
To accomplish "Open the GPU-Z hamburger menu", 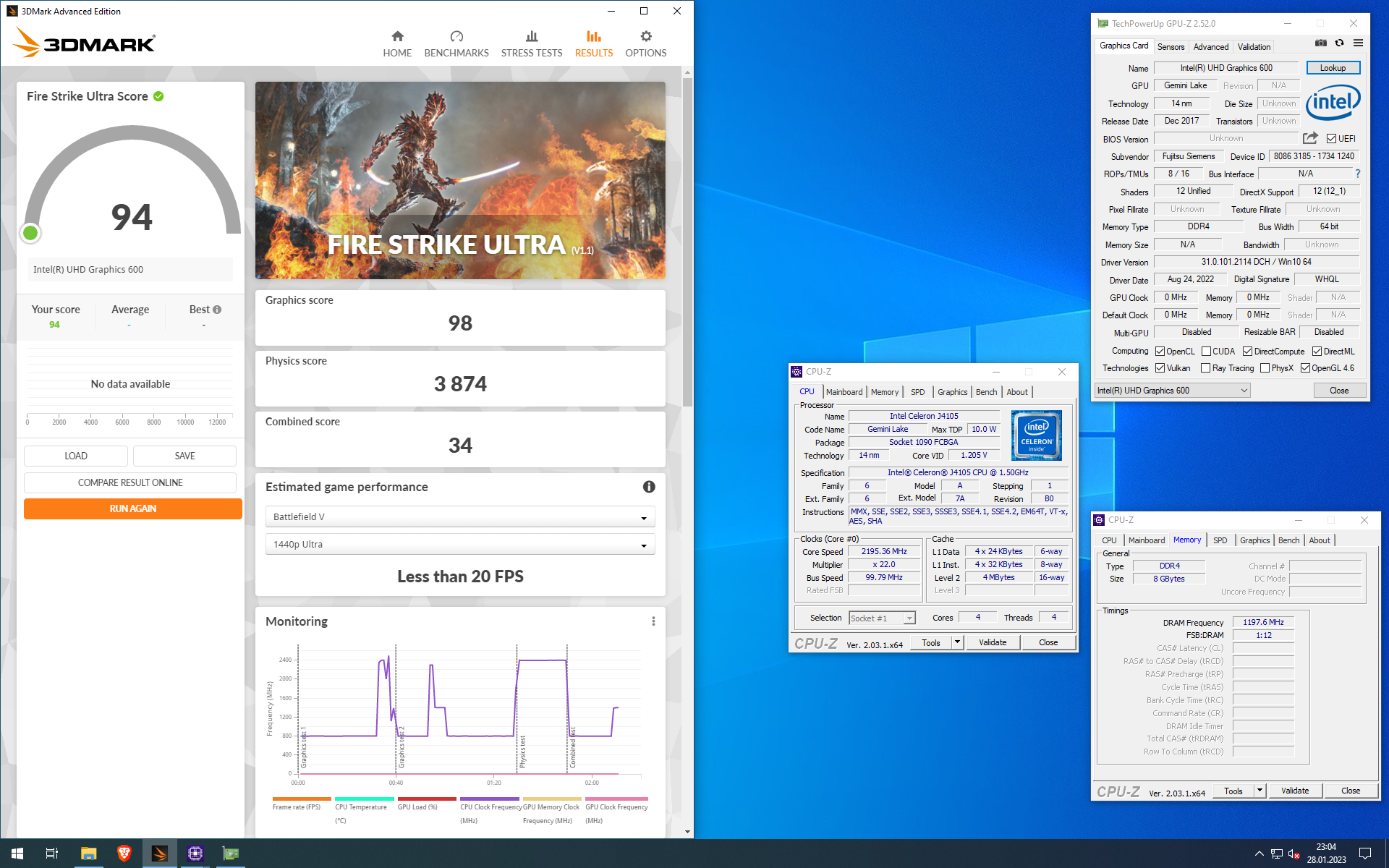I will (x=1359, y=43).
